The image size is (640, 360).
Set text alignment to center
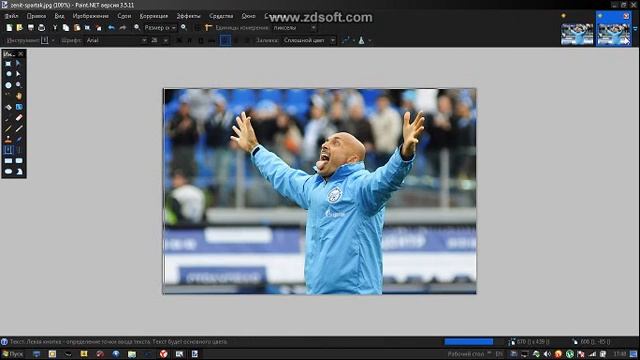236,40
